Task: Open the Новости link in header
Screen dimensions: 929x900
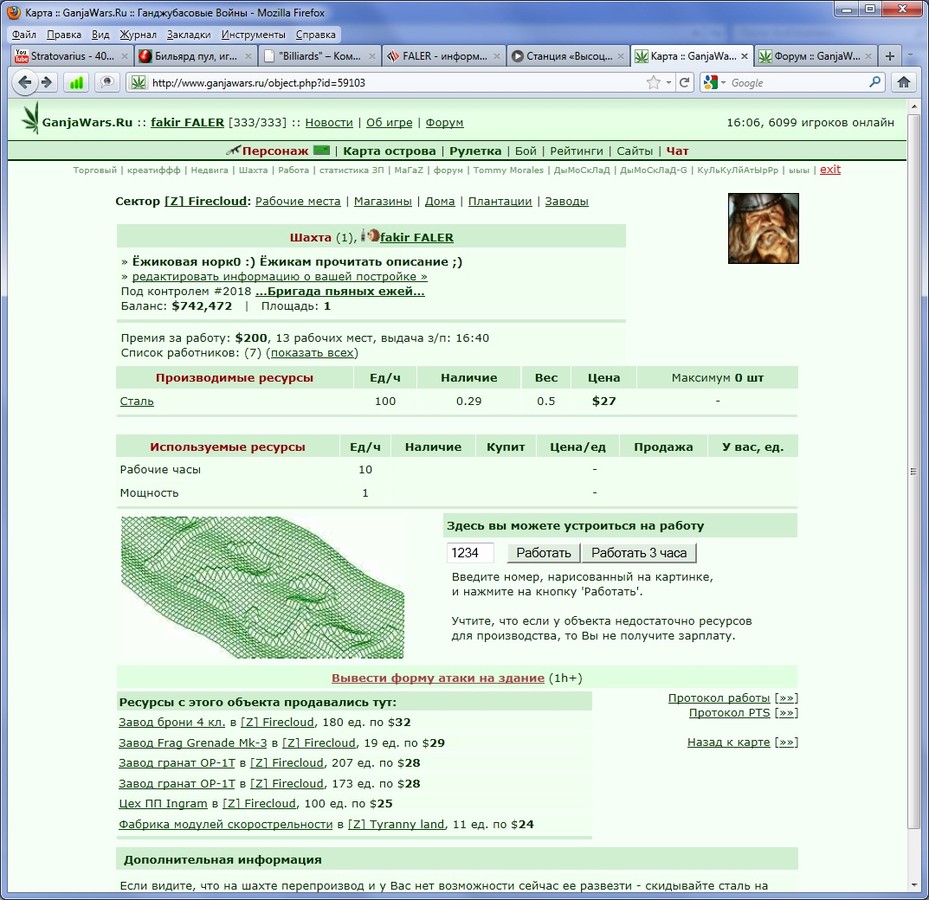Action: 329,122
